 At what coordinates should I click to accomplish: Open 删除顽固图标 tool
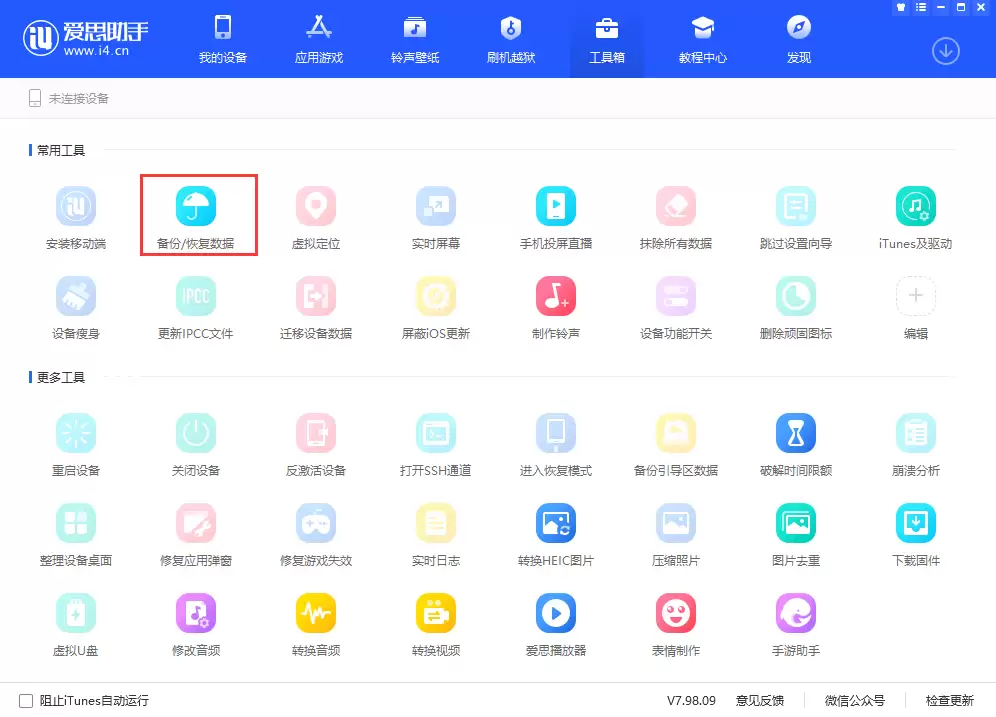coord(796,307)
